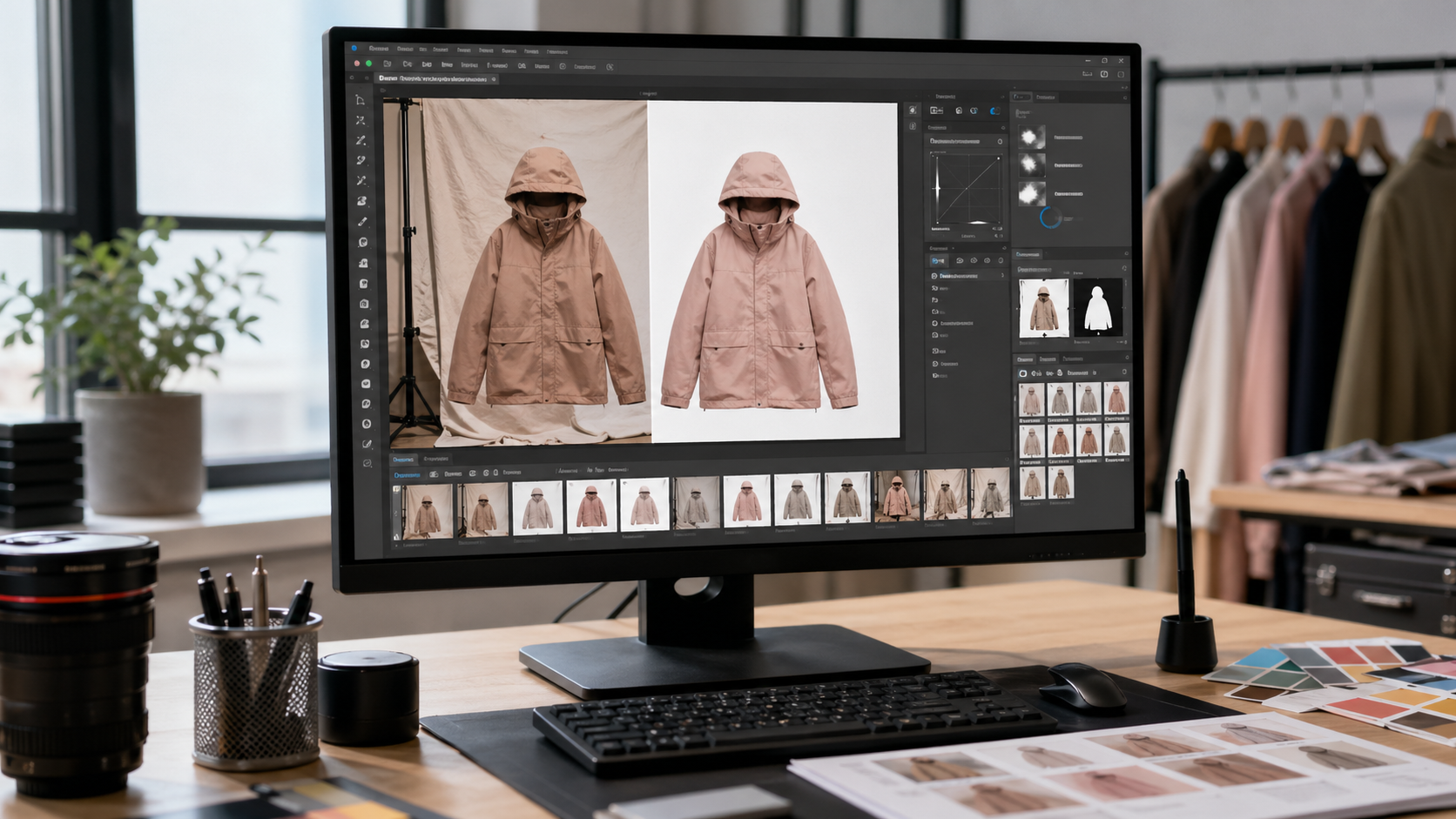The width and height of the screenshot is (1456, 819).
Task: Toggle the blue filter chip in the filmstrip toolbar
Action: pos(407,474)
